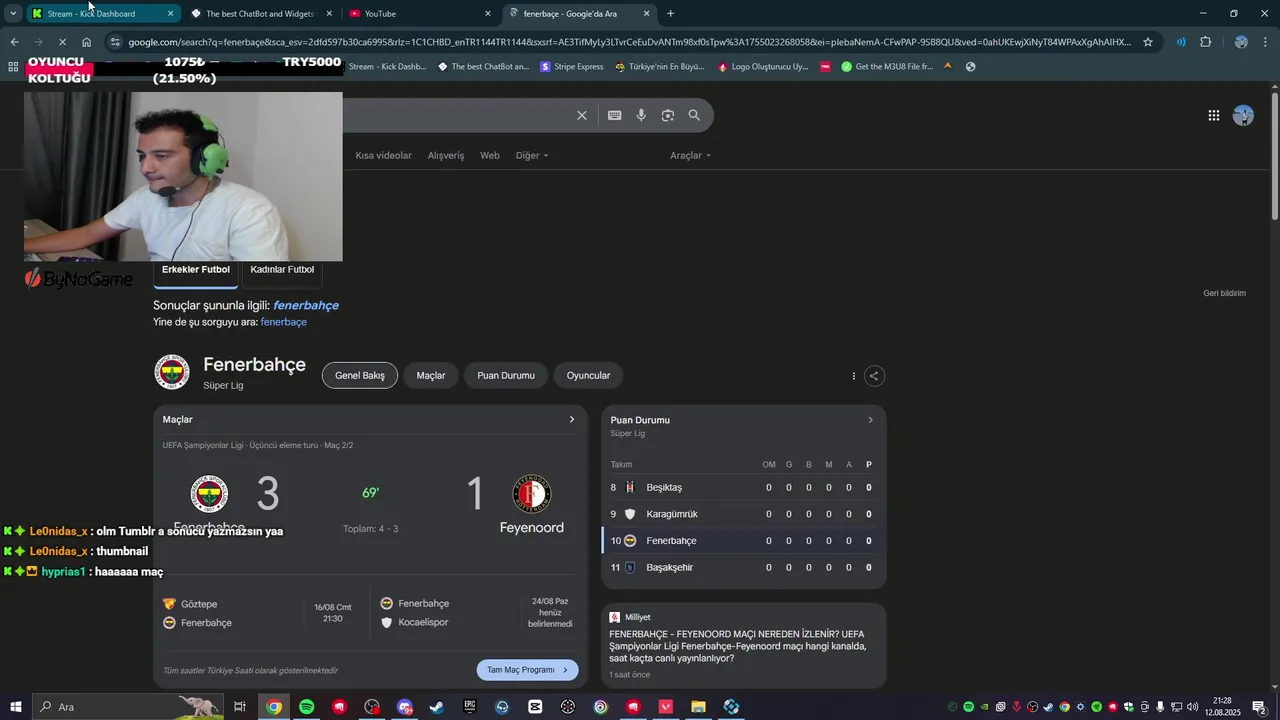Image resolution: width=1280 pixels, height=720 pixels.
Task: Select the Erkekler Futbol tab
Action: coord(196,270)
